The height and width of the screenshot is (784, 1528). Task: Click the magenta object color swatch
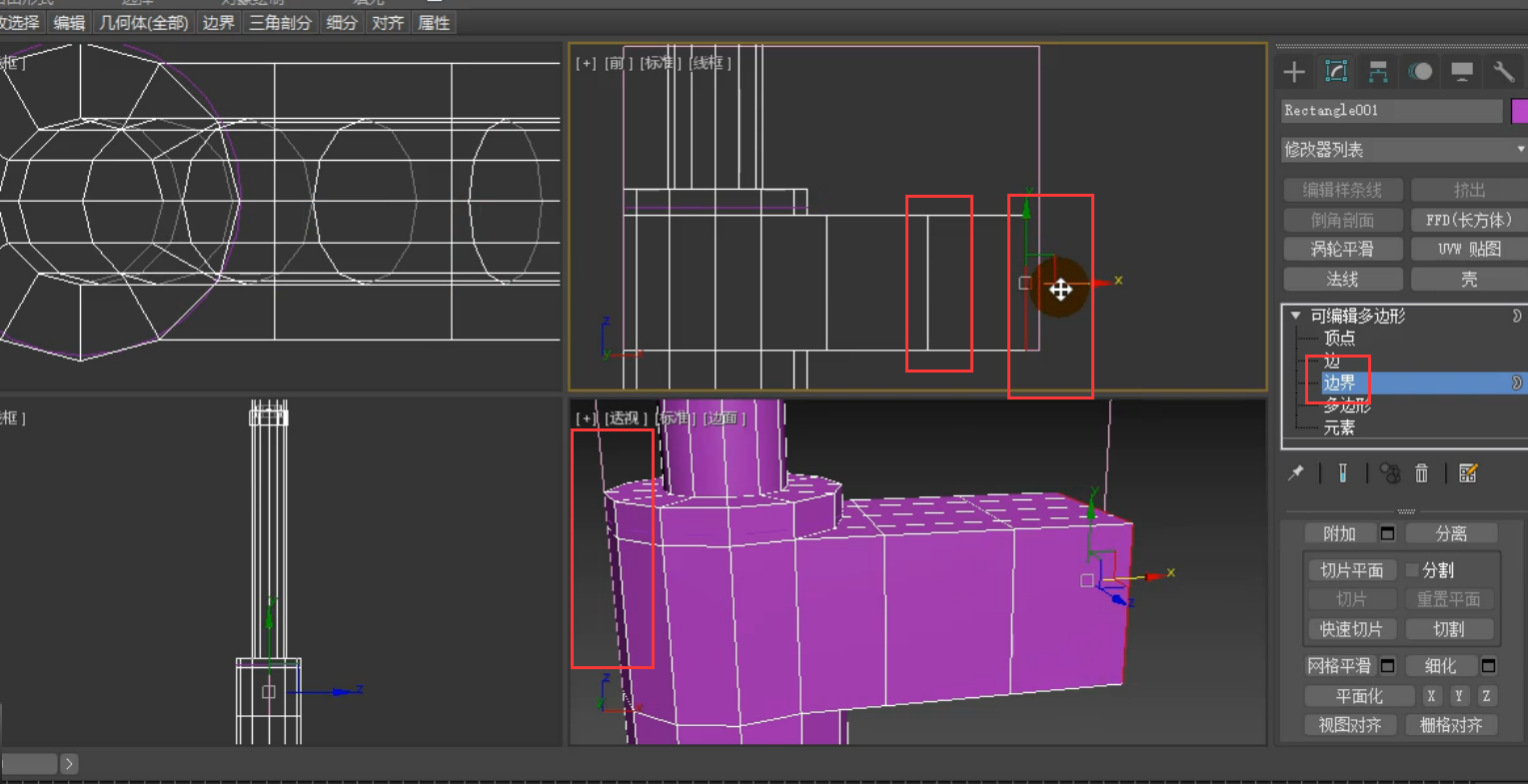point(1520,111)
